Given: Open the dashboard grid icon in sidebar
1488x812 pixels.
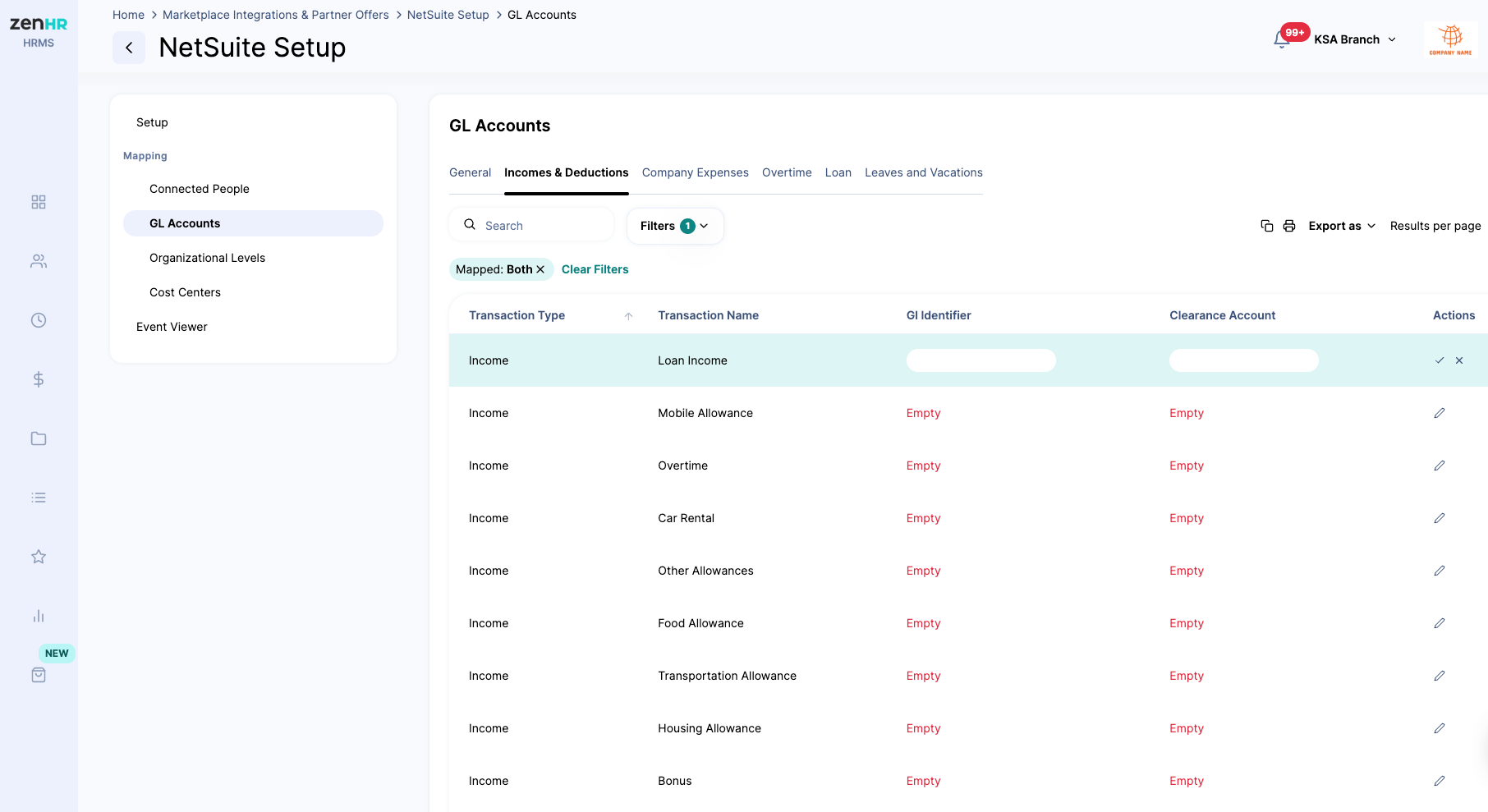Looking at the screenshot, I should point(39,202).
